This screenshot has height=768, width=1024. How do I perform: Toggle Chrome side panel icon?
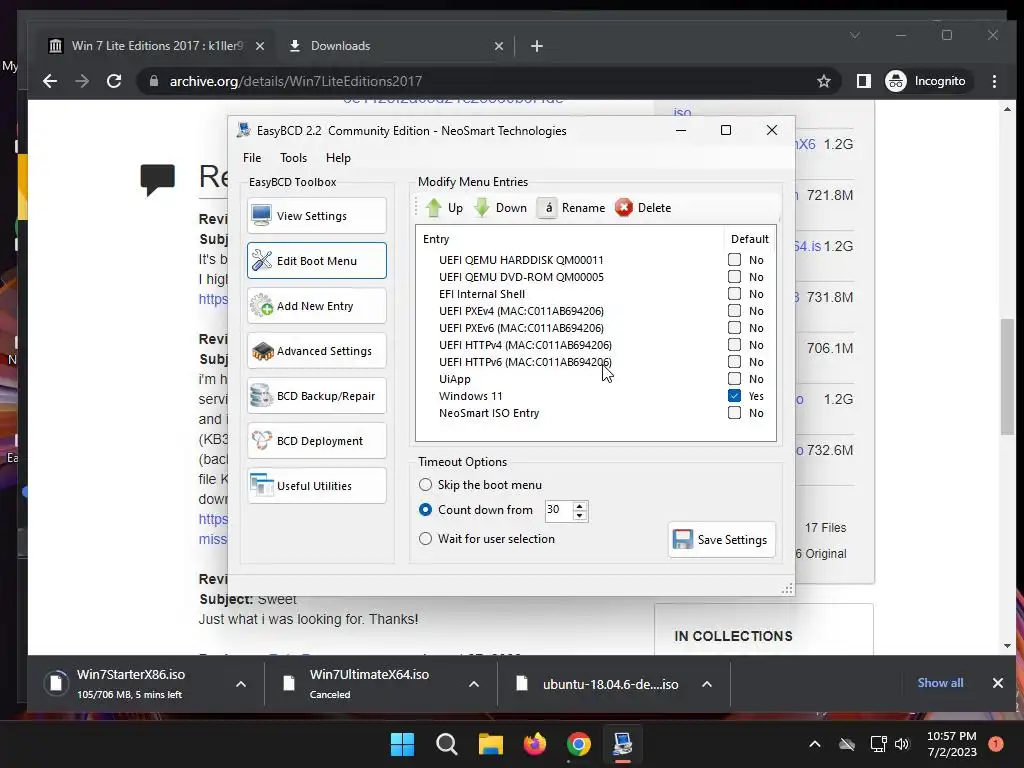pos(863,81)
